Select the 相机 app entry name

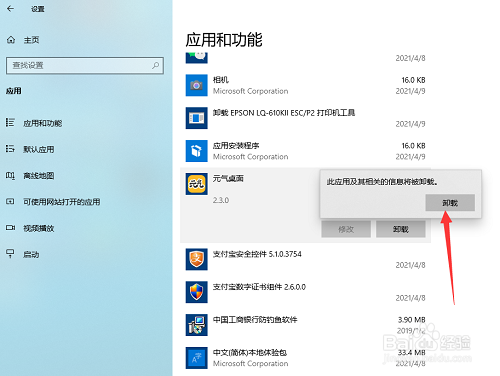[x=221, y=80]
